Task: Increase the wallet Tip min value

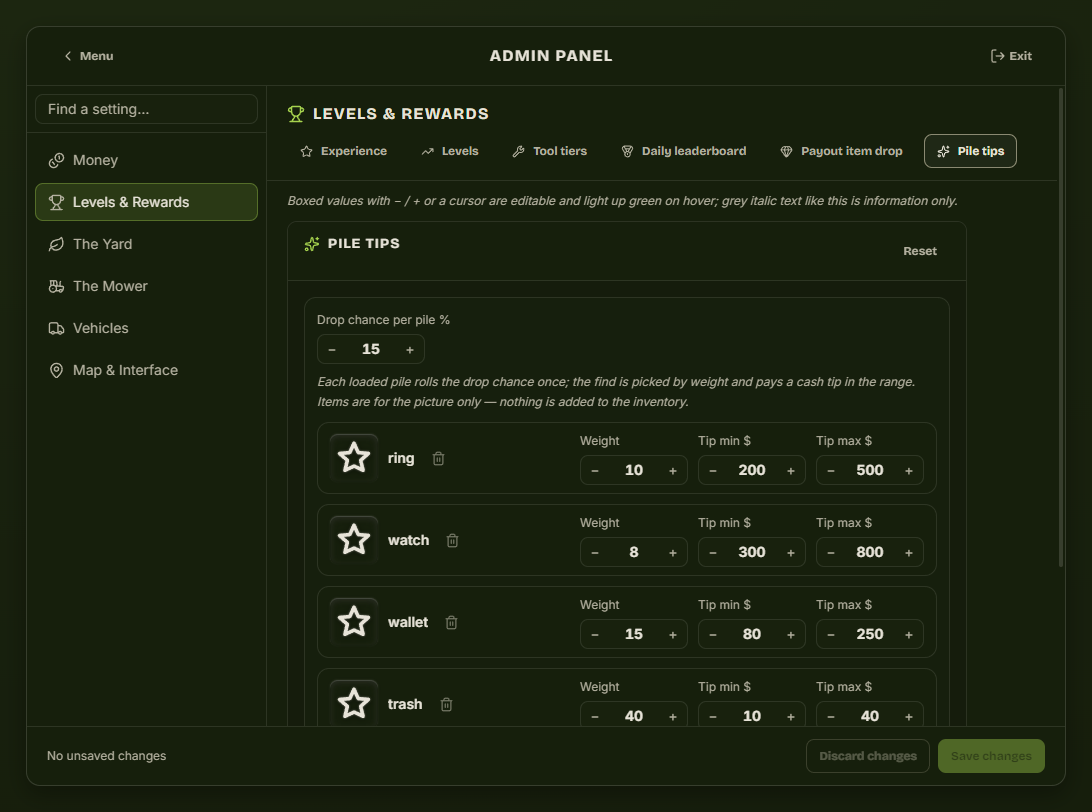Action: 791,635
